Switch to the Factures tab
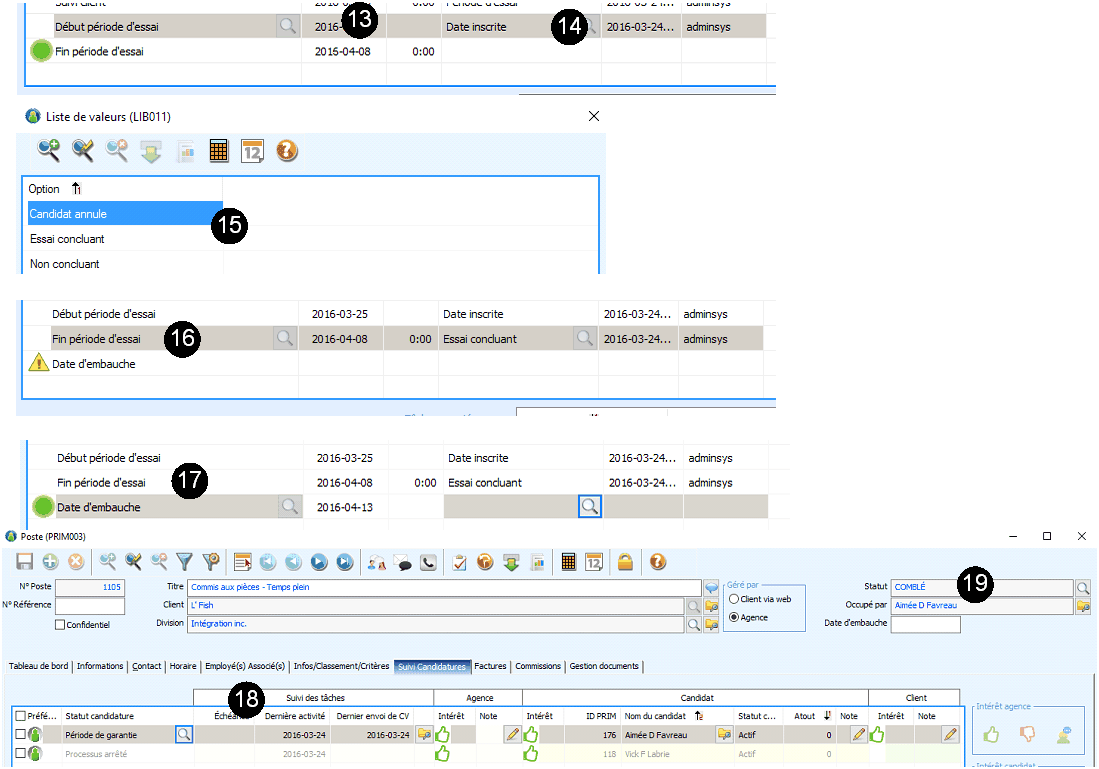Image resolution: width=1099 pixels, height=769 pixels. pyautogui.click(x=490, y=666)
